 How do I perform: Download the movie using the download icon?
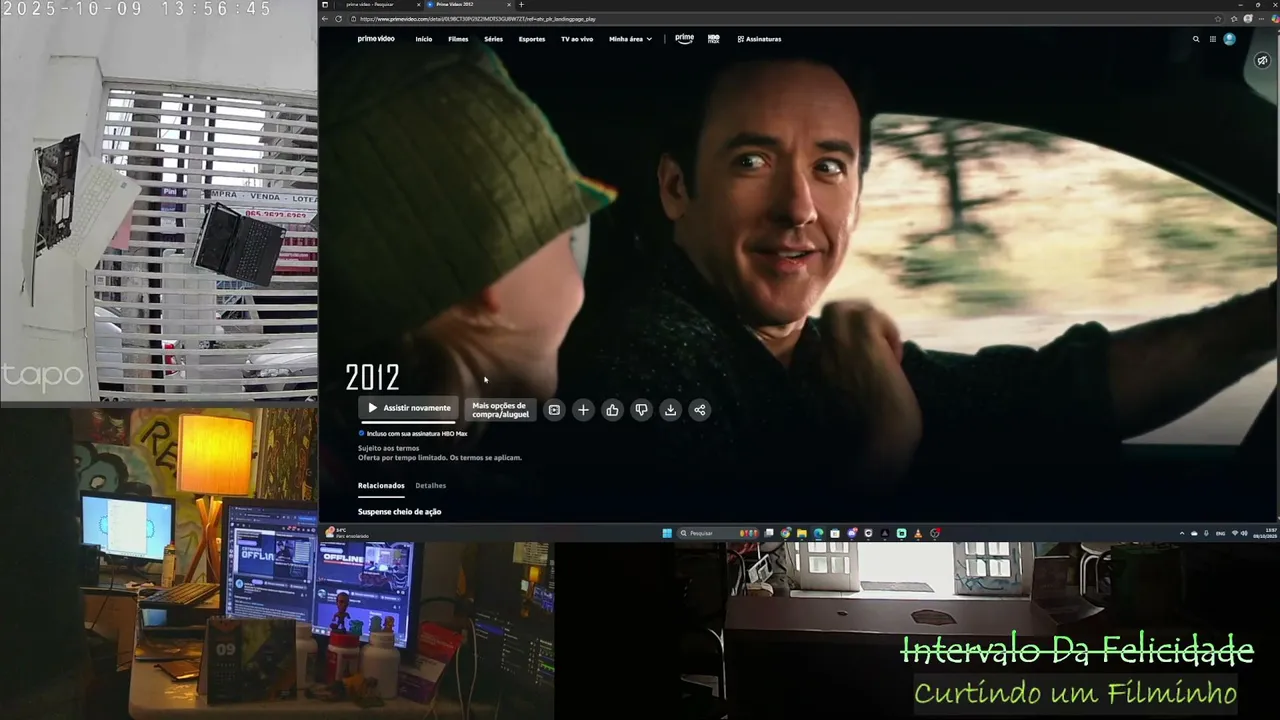(x=670, y=410)
